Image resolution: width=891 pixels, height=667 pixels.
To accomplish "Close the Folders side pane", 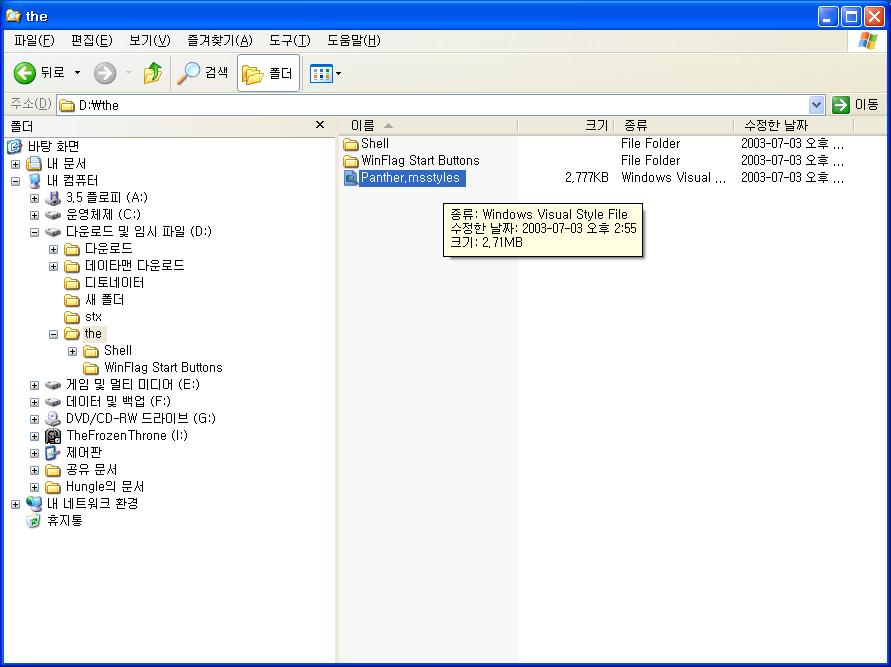I will point(320,125).
